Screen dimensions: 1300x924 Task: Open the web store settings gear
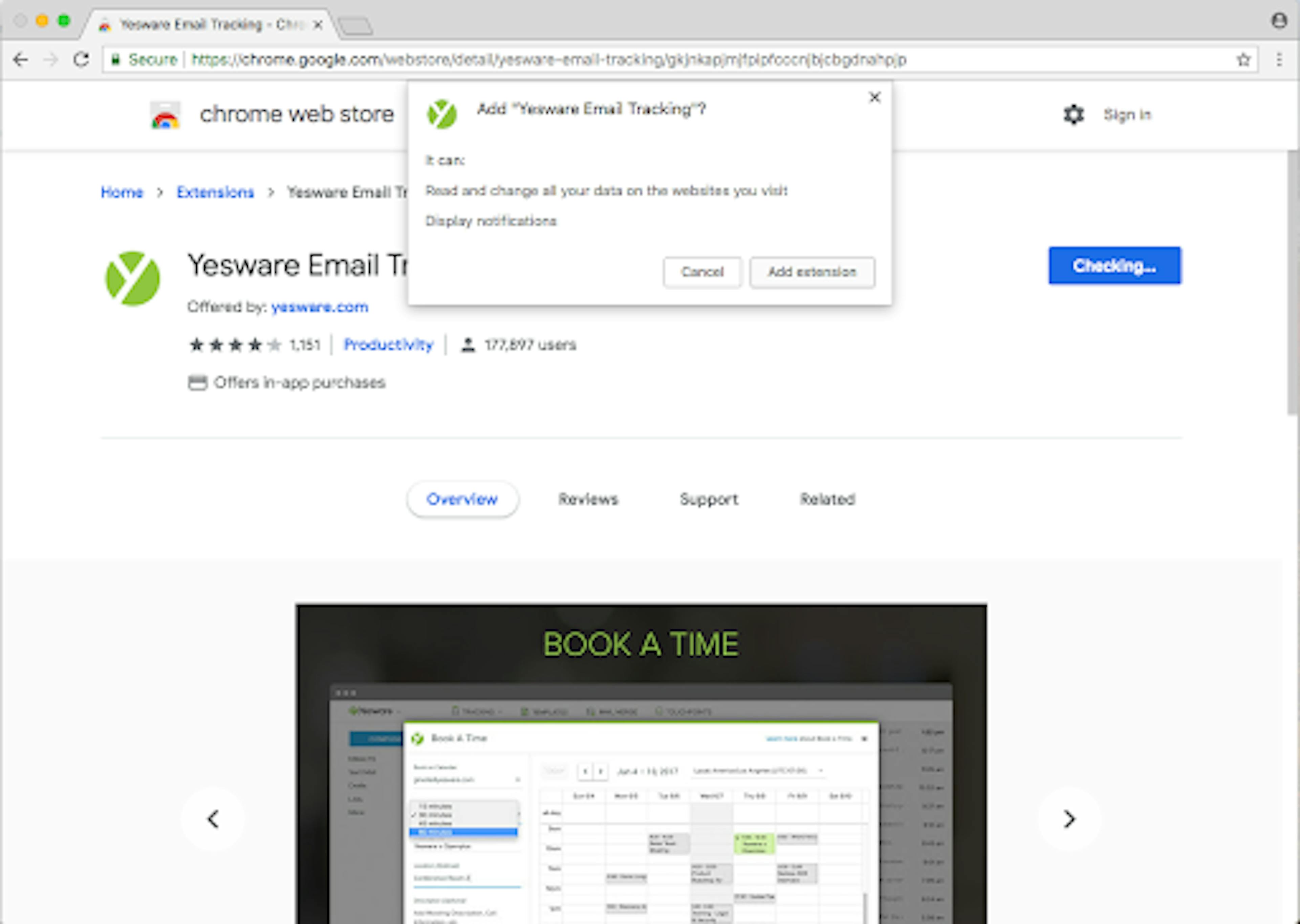tap(1074, 114)
